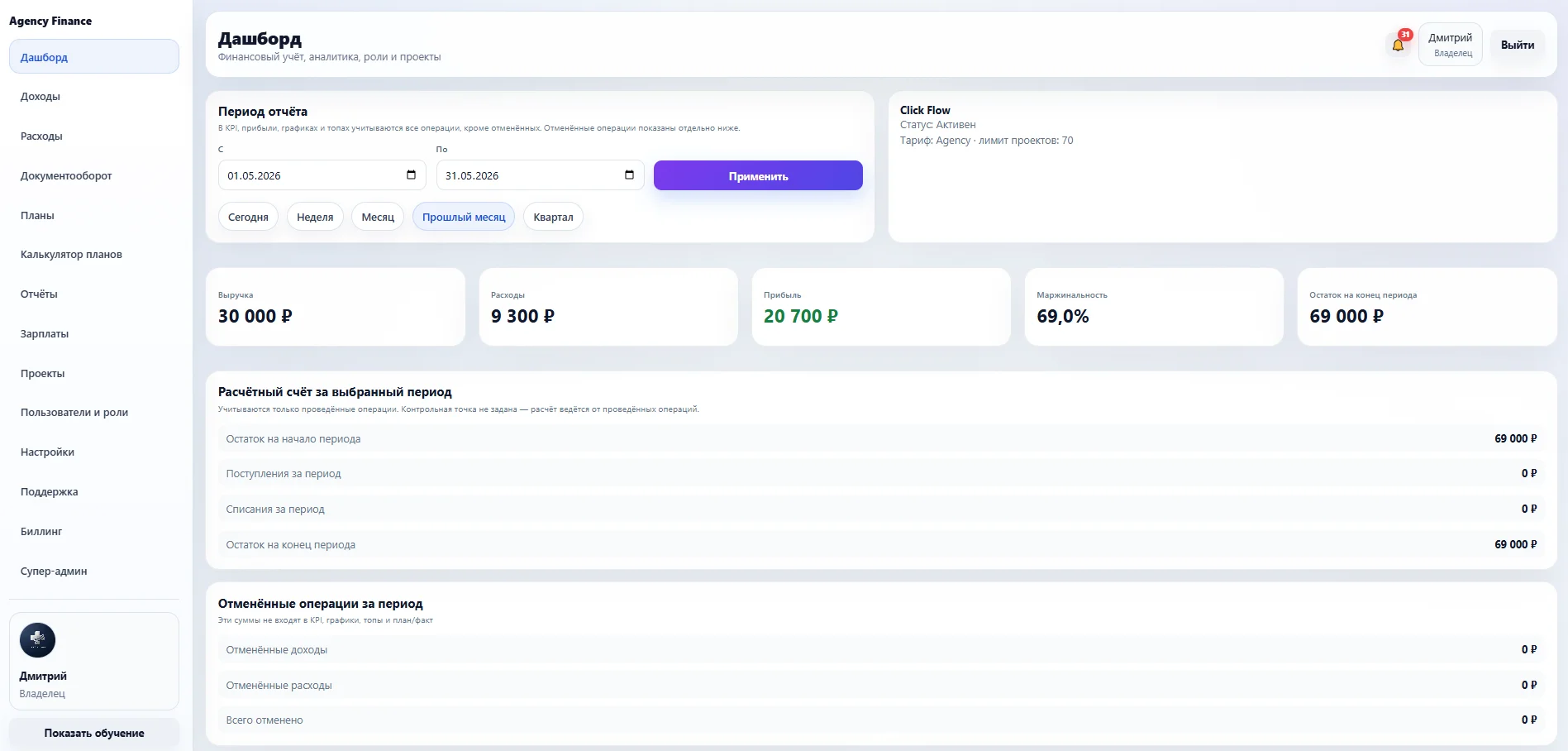Open Пользователи и роли page

[x=94, y=413]
